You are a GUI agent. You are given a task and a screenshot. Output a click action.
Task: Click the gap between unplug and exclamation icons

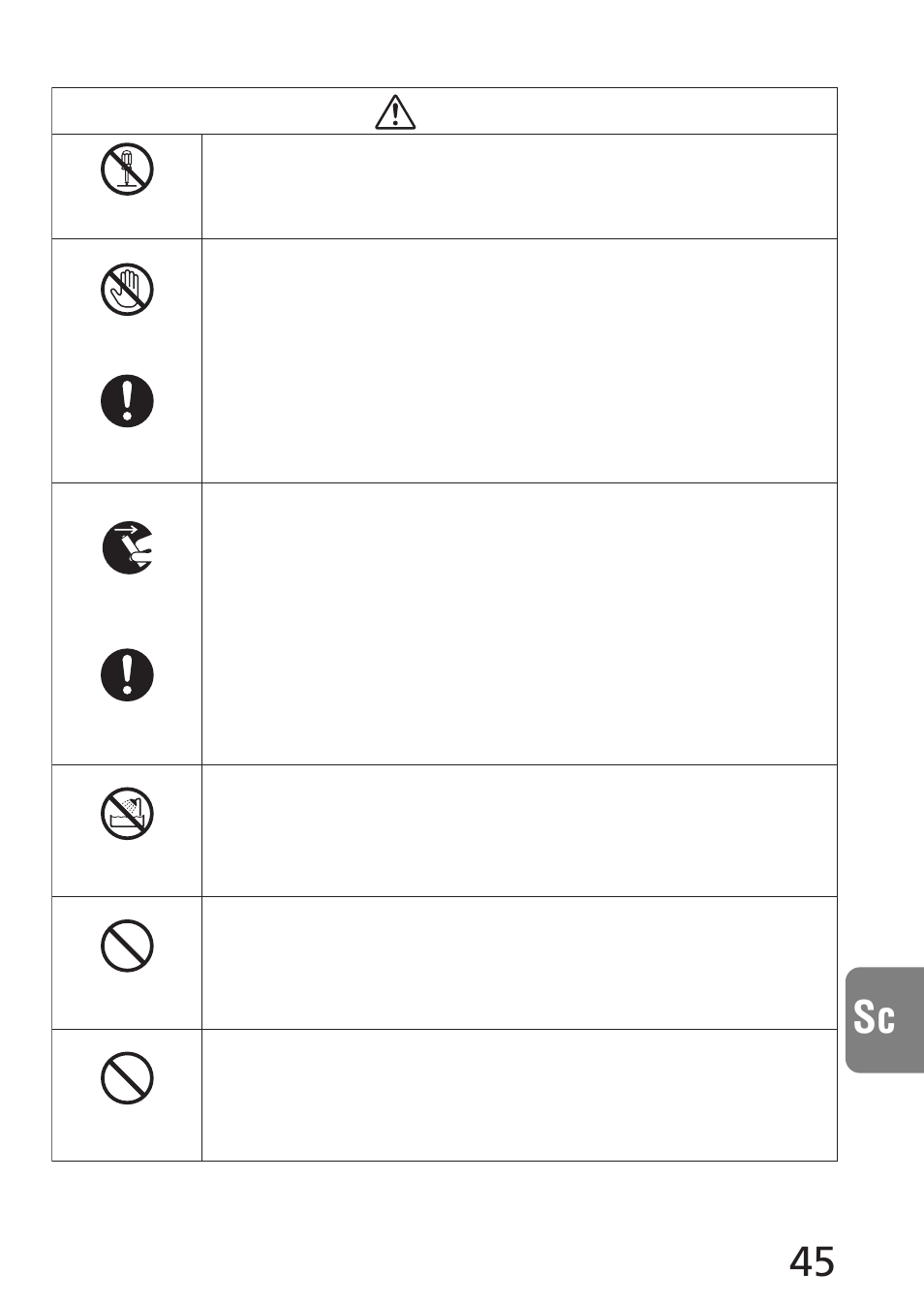(x=127, y=611)
